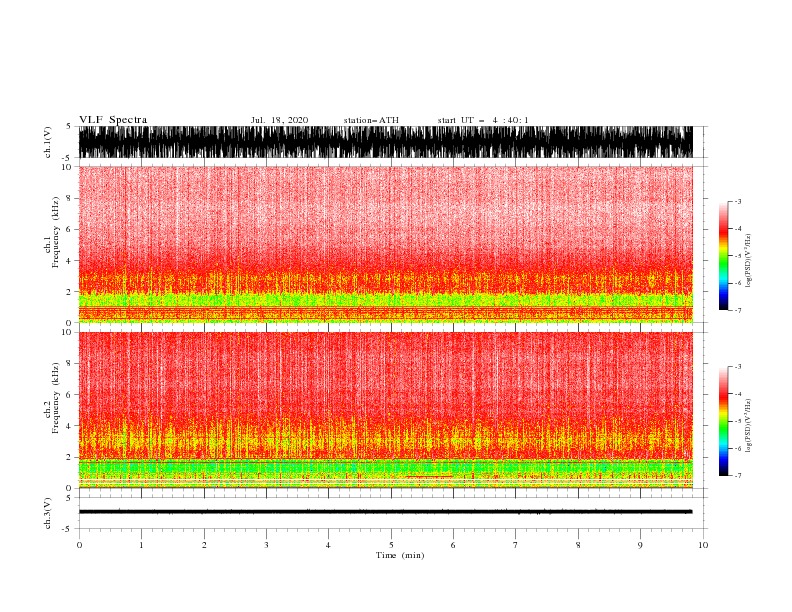Select the "ch.3(V)" axis label
The image size is (792, 612).
[48, 513]
